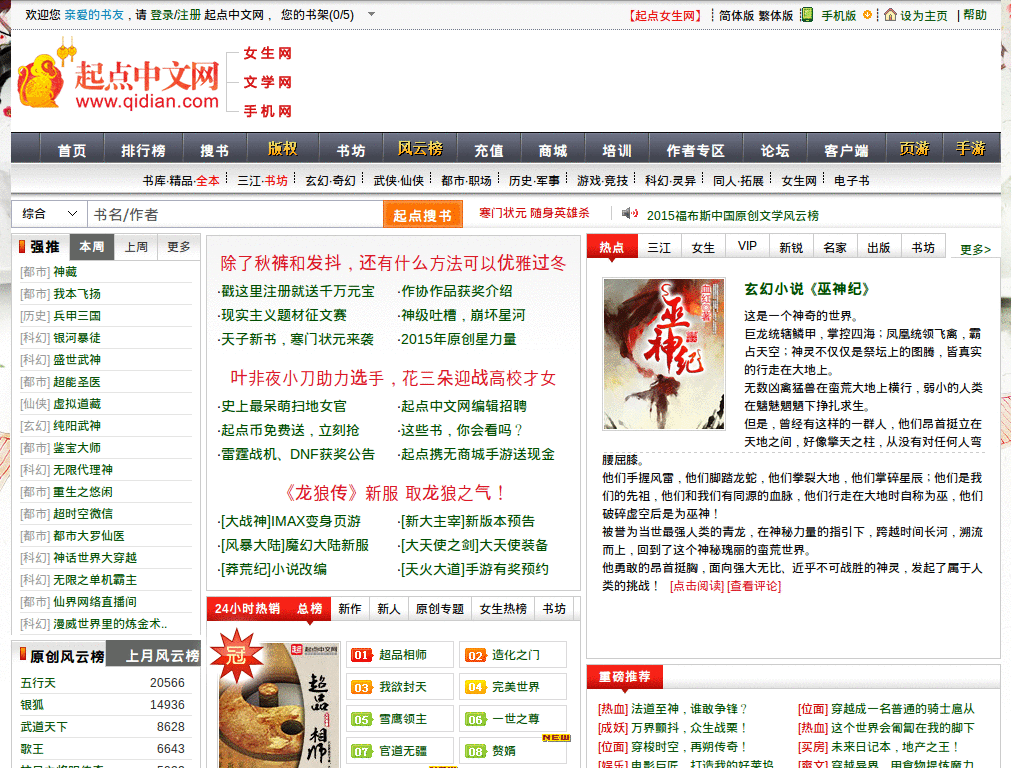The image size is (1024, 768).
Task: Open the 起点中文网编辑招聘 link
Action: point(464,406)
